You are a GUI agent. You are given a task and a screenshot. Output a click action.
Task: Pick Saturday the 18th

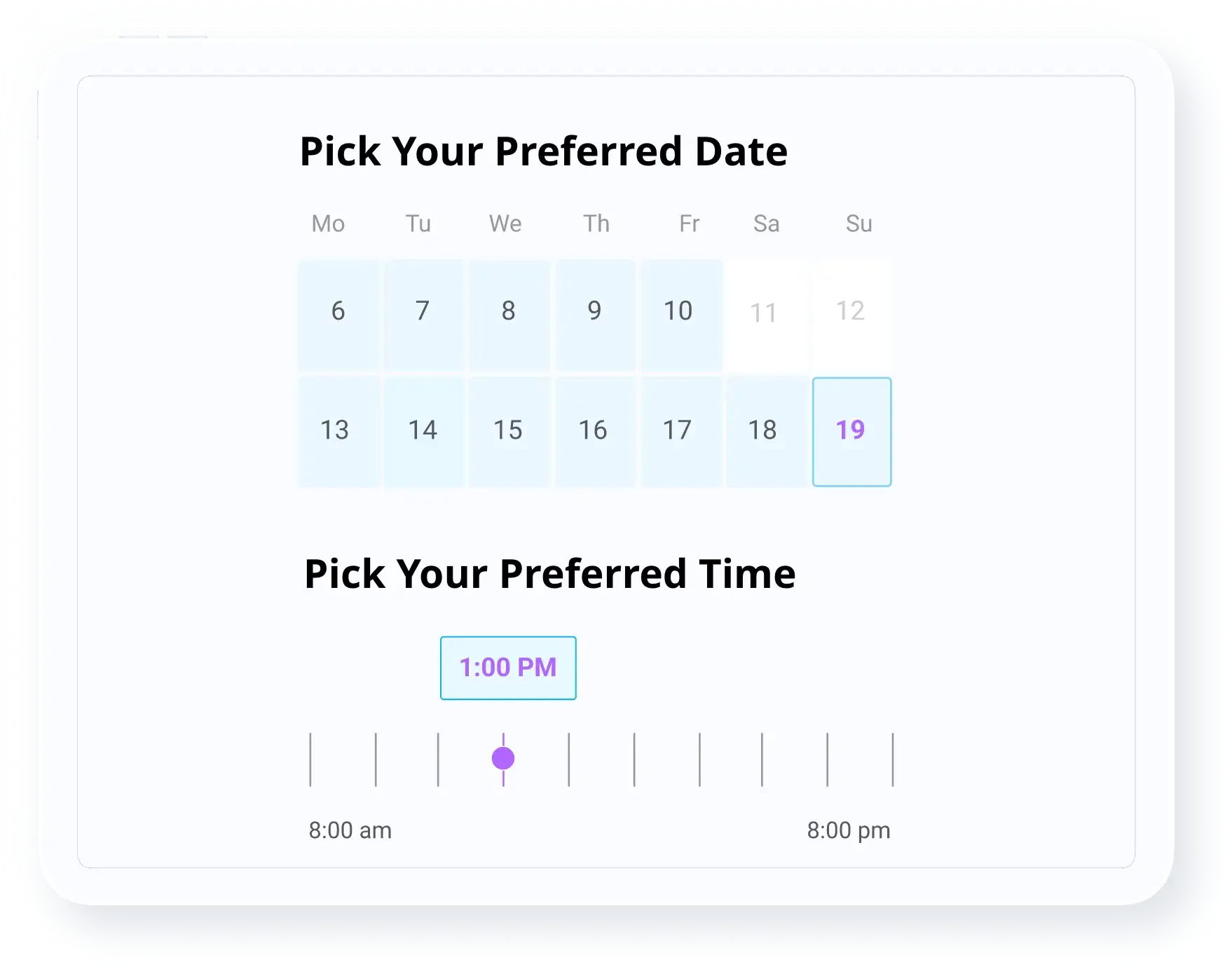coord(766,432)
